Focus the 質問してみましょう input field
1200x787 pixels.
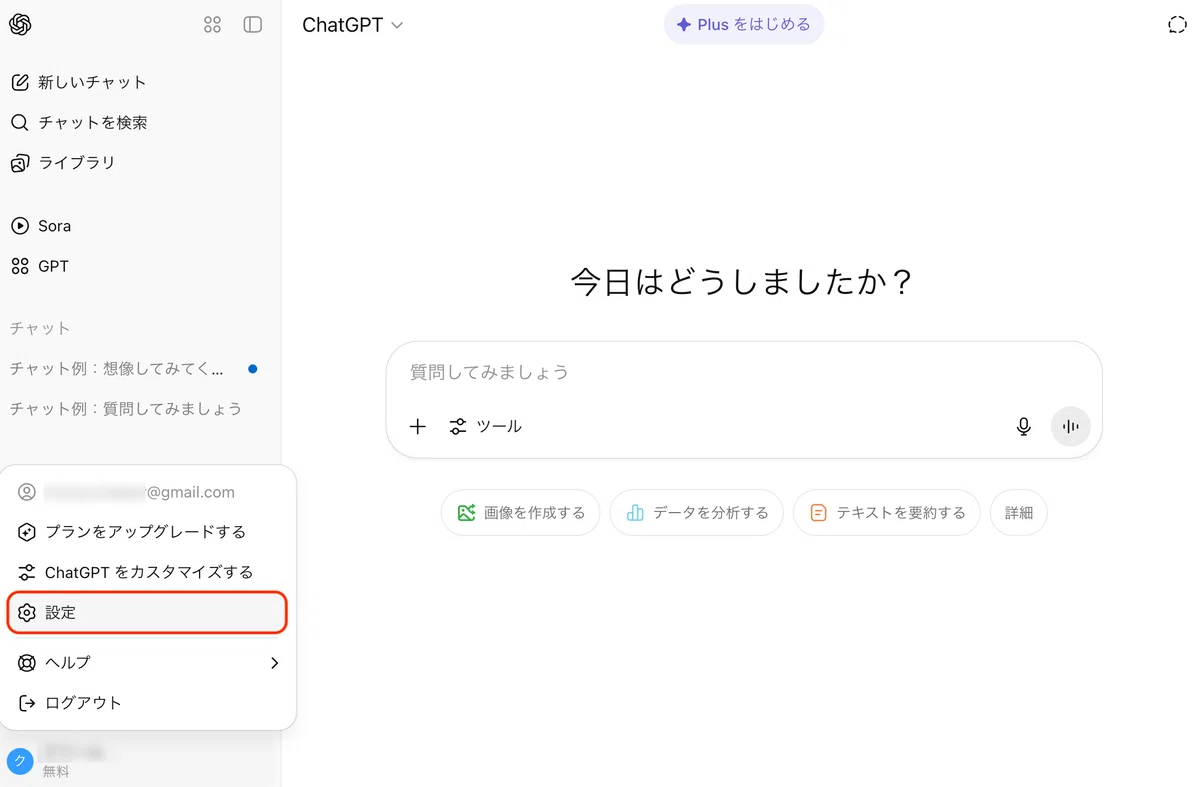click(x=744, y=372)
